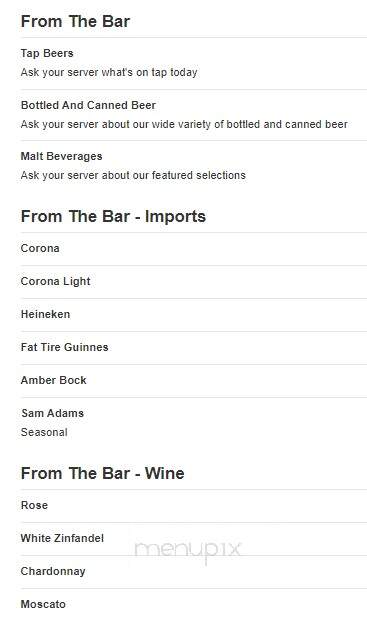Choose Corona from the imports list
This screenshot has width=367, height=632.
[40, 248]
